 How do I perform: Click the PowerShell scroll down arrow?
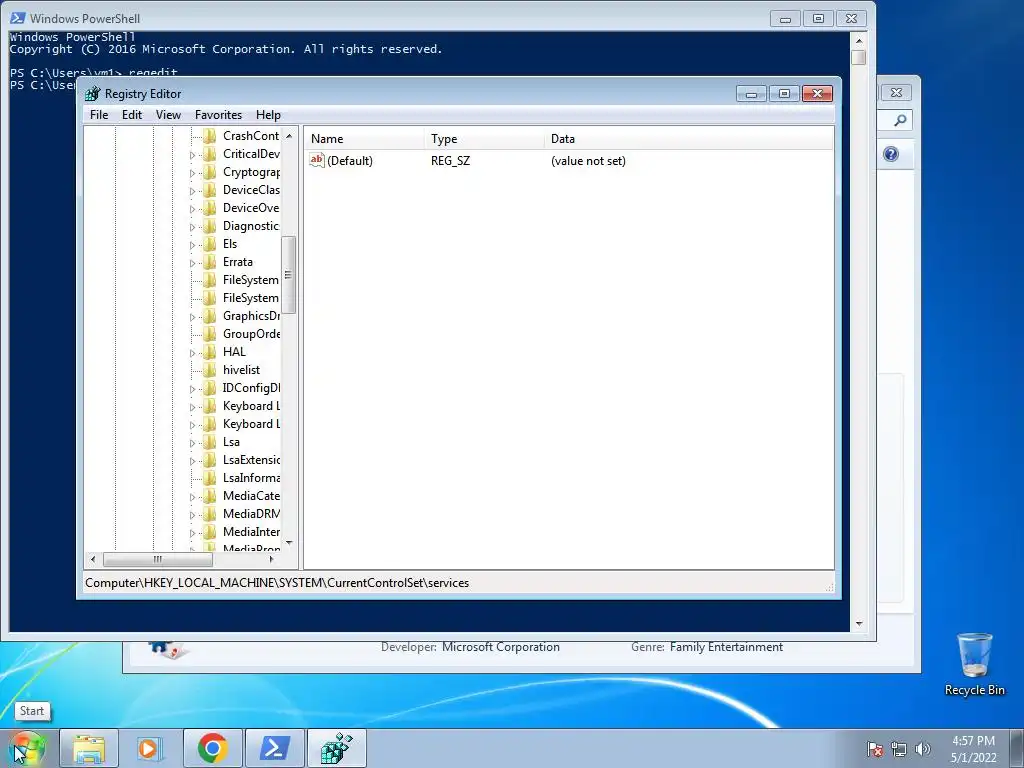pyautogui.click(x=859, y=624)
